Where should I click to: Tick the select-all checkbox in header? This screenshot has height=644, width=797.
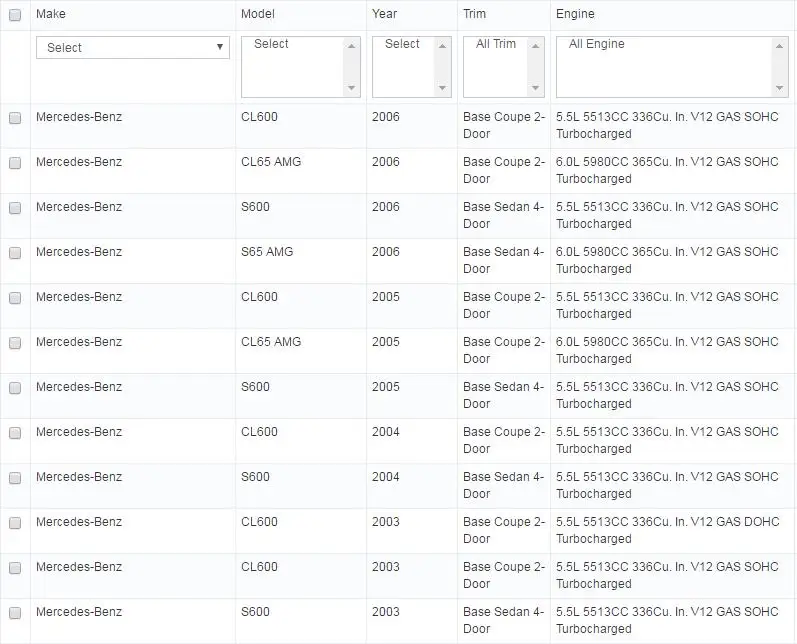point(15,15)
